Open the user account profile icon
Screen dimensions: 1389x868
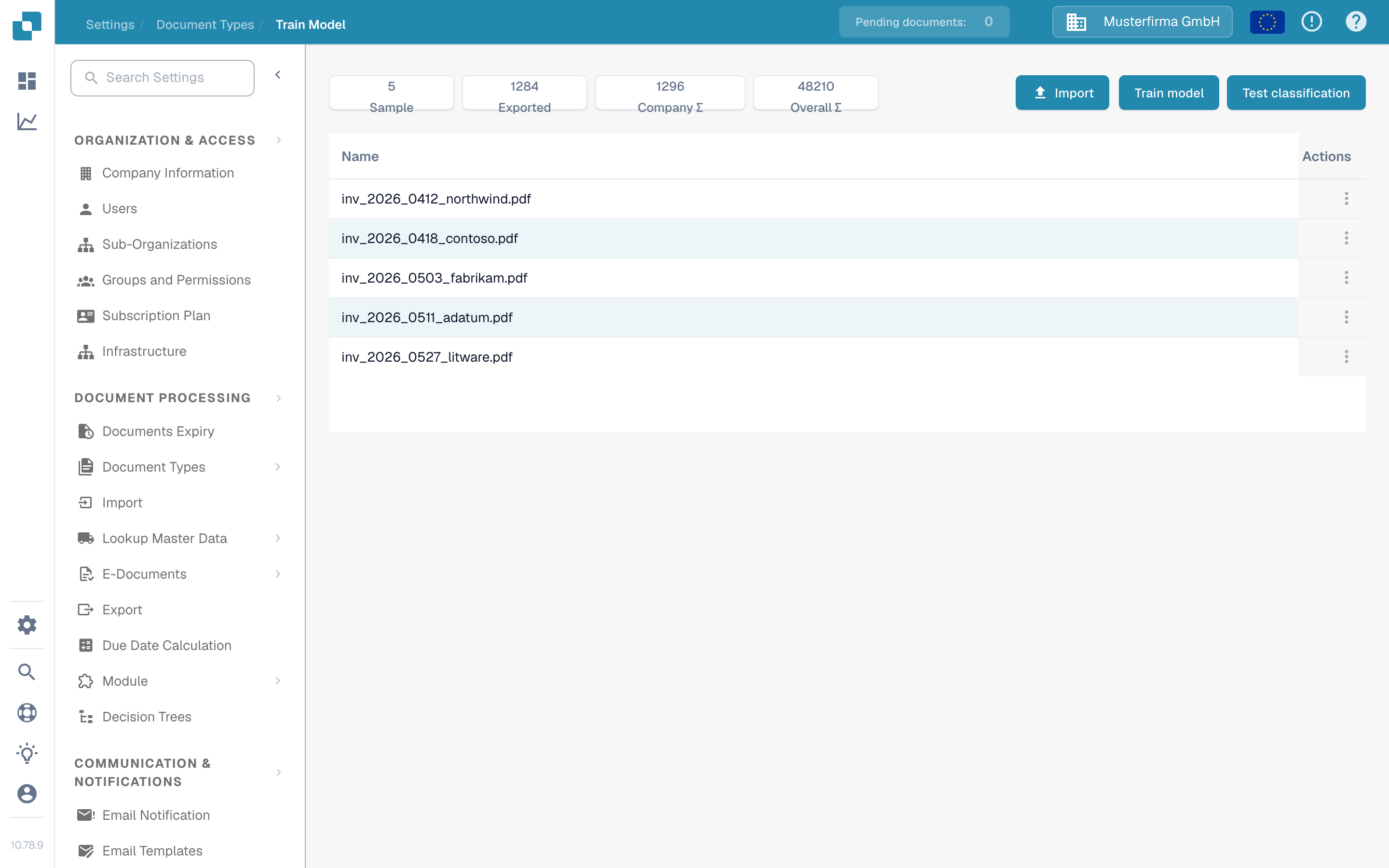click(x=27, y=794)
